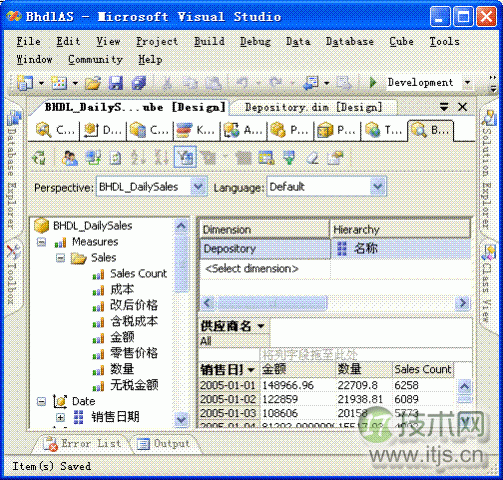503x480 pixels.
Task: Collapse the Measures tree node
Action: pyautogui.click(x=41, y=242)
